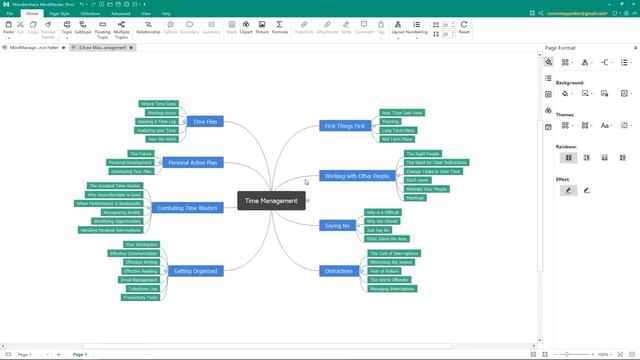
Task: Open the clipart panel icon in right sidebar
Action: (x=548, y=111)
